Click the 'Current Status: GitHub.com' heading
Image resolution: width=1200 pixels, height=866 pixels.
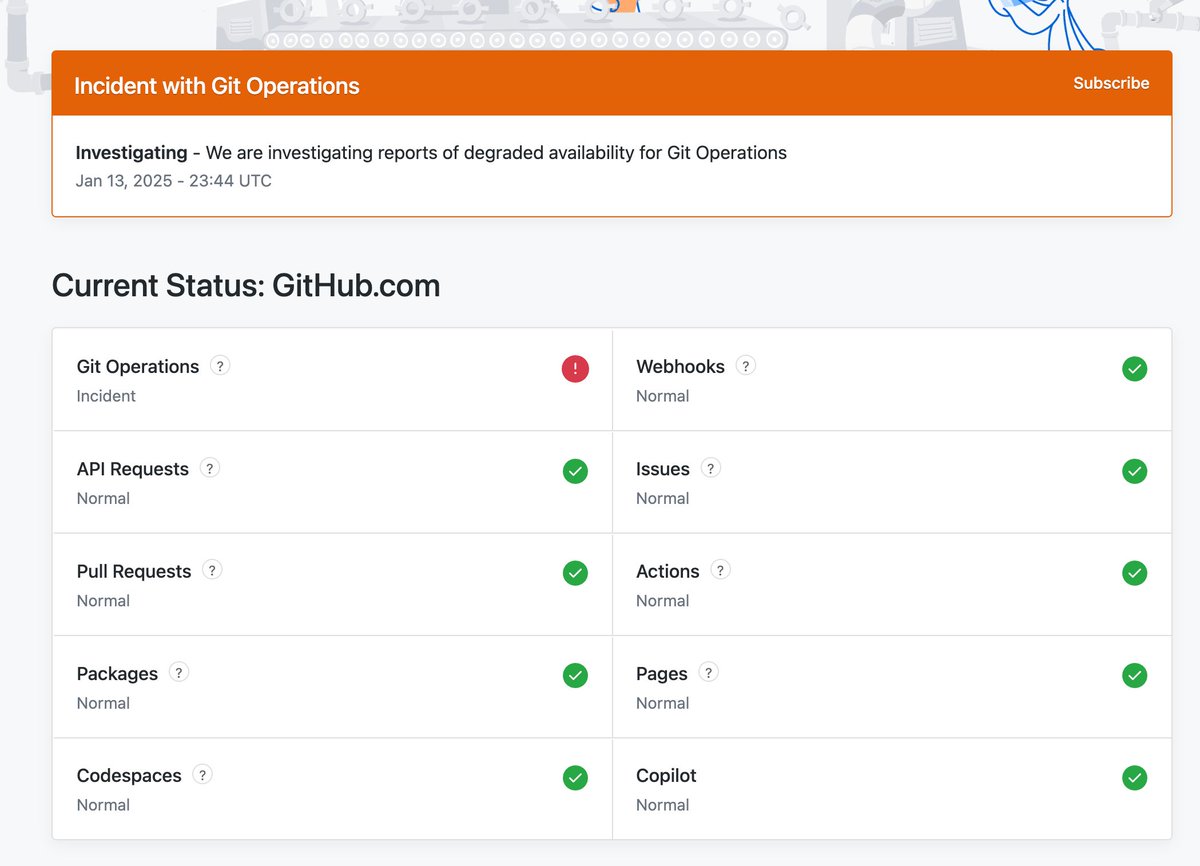click(246, 286)
